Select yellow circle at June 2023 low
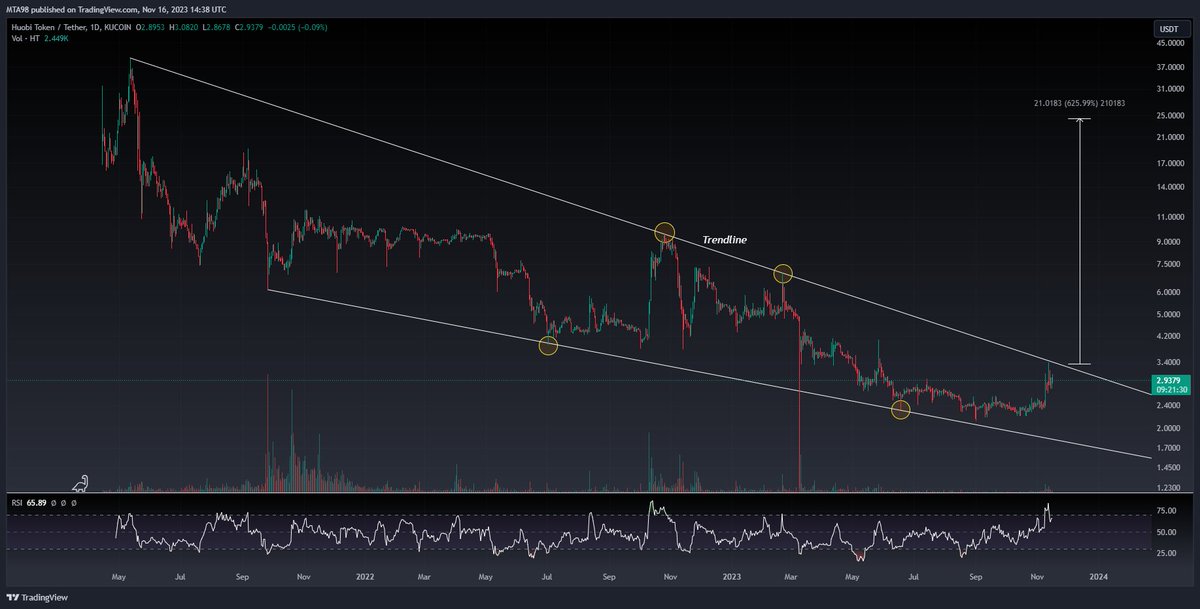1200x609 pixels. coord(901,410)
